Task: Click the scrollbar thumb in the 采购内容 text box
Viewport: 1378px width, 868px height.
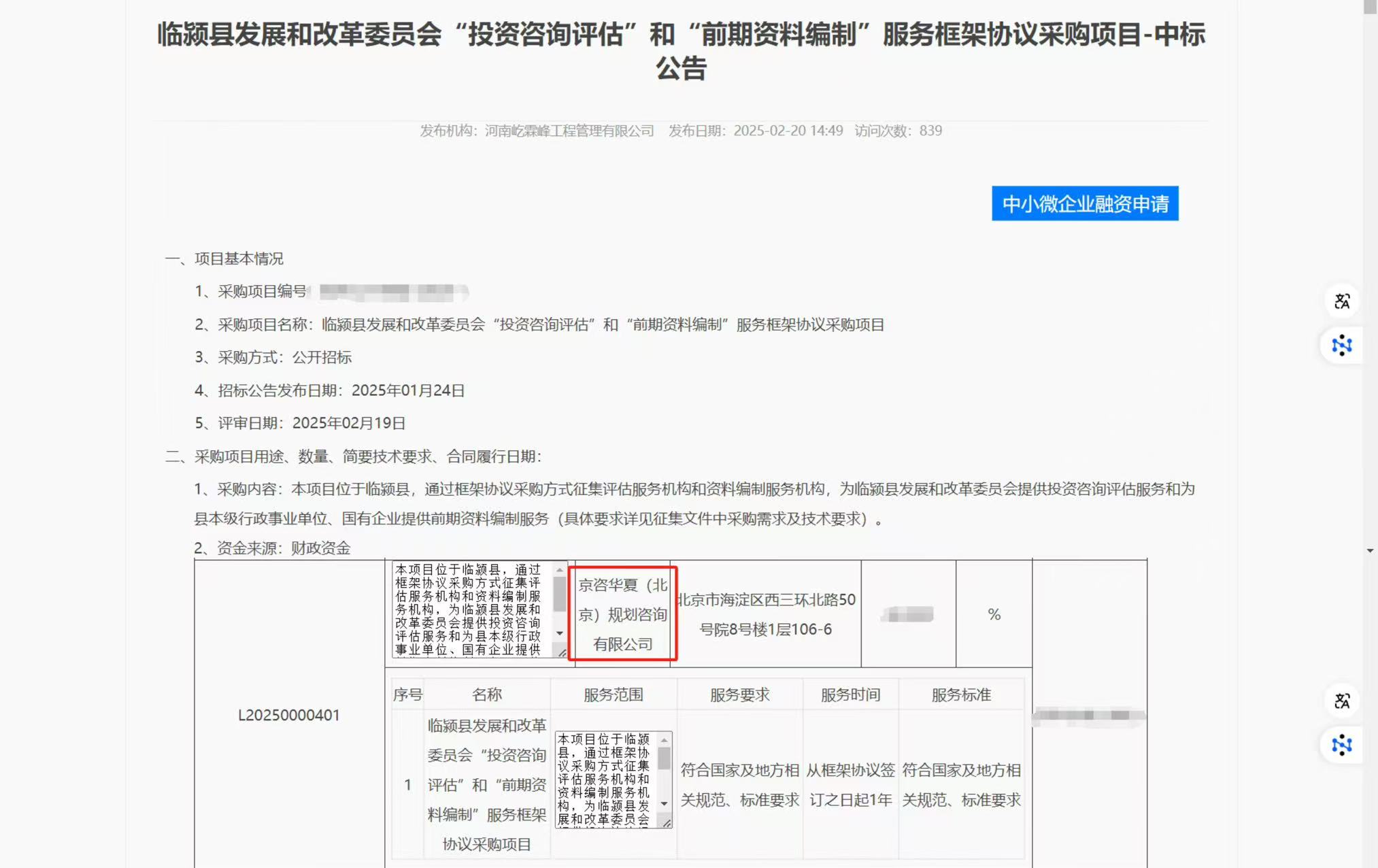Action: [560, 594]
